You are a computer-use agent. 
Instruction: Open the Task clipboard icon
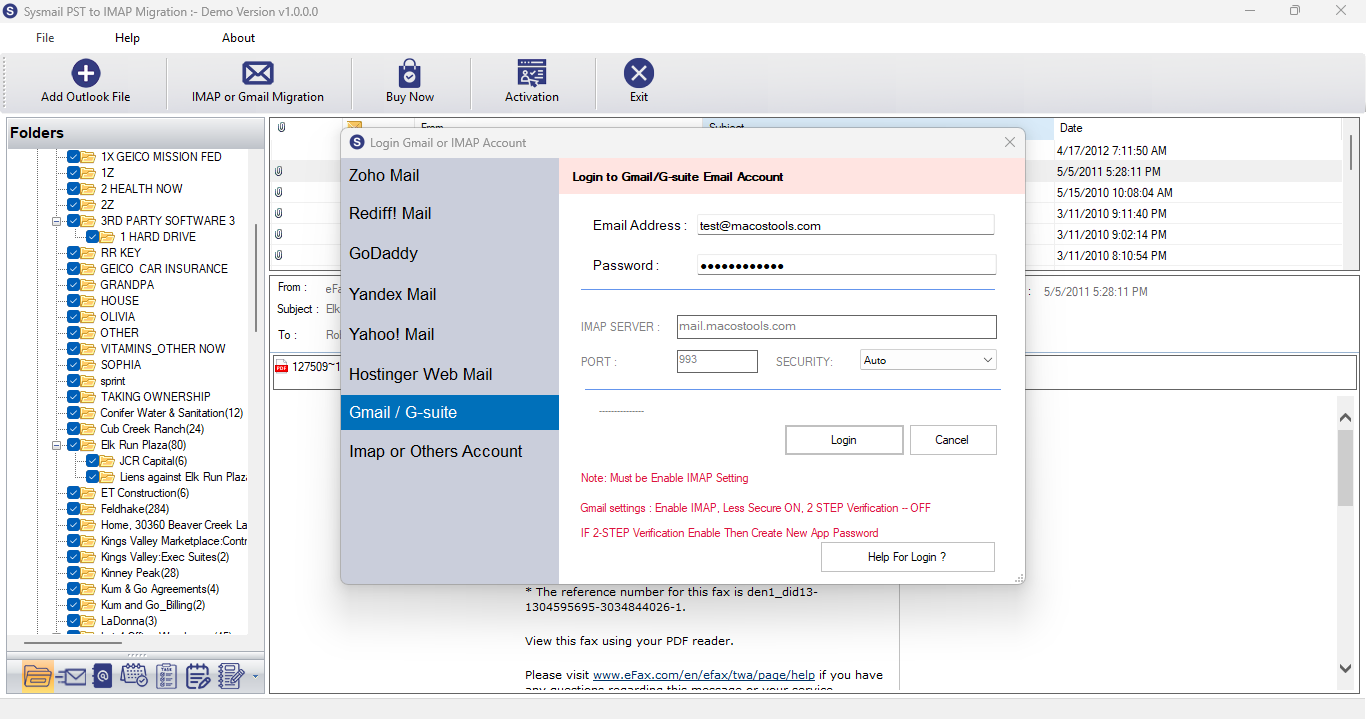[x=167, y=676]
